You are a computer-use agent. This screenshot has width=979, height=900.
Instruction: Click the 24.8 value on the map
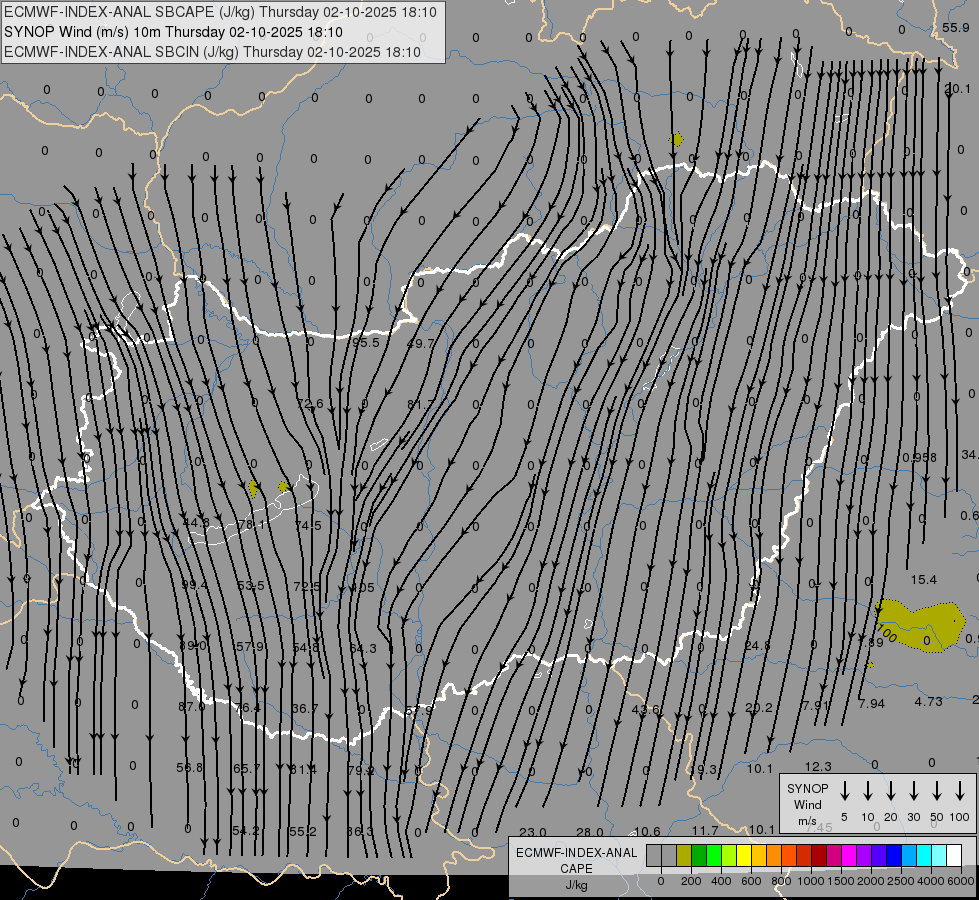tap(757, 645)
